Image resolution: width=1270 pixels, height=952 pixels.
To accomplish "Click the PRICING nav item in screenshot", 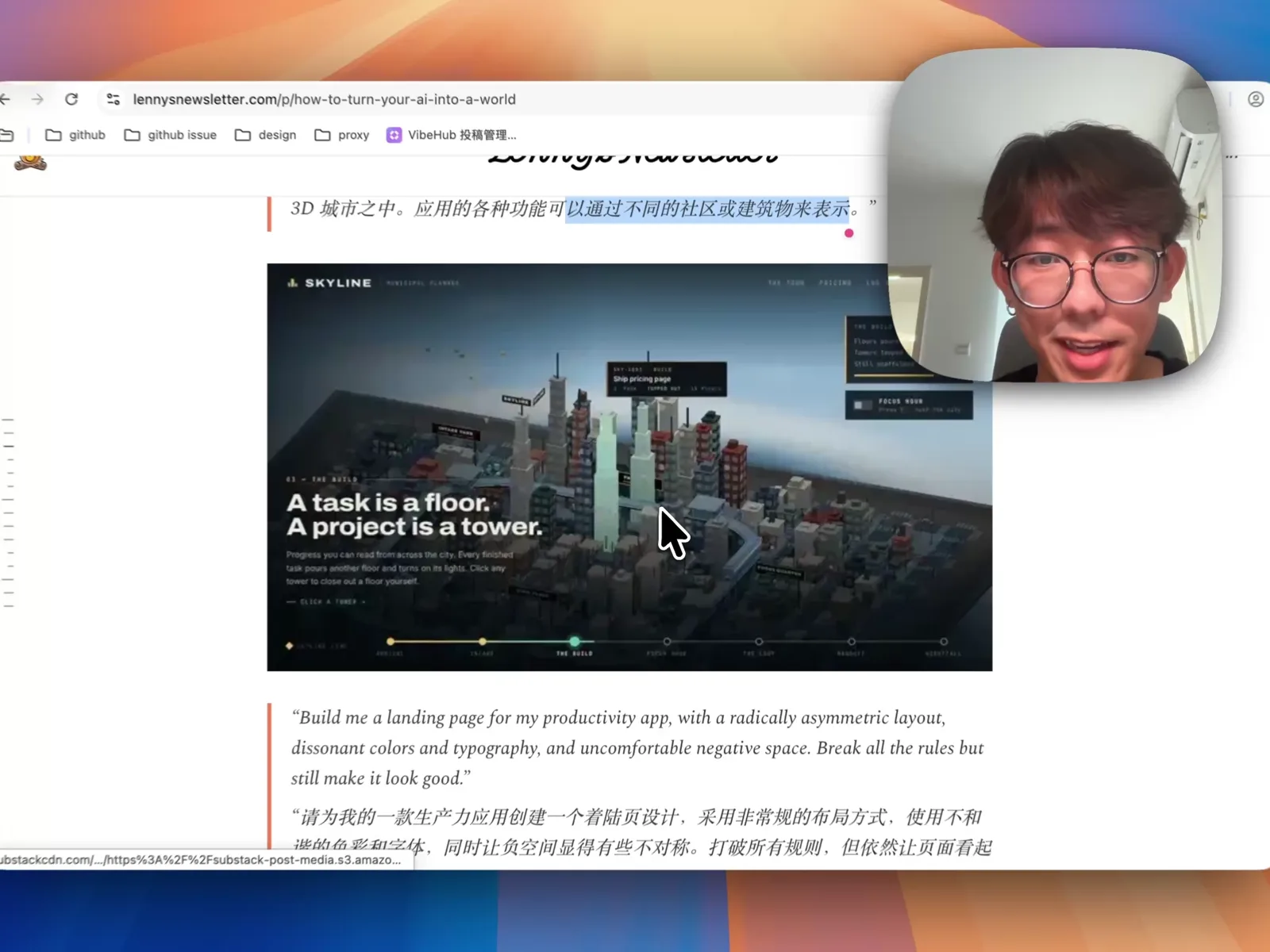I will (x=835, y=283).
